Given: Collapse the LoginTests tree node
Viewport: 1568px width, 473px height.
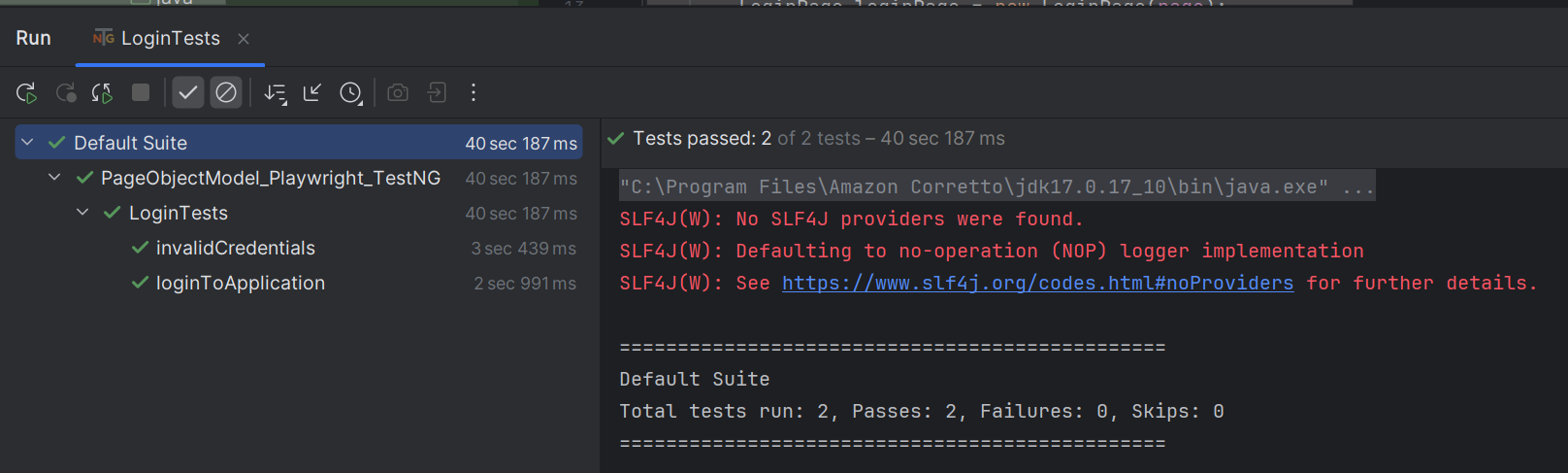Looking at the screenshot, I should click(x=82, y=213).
